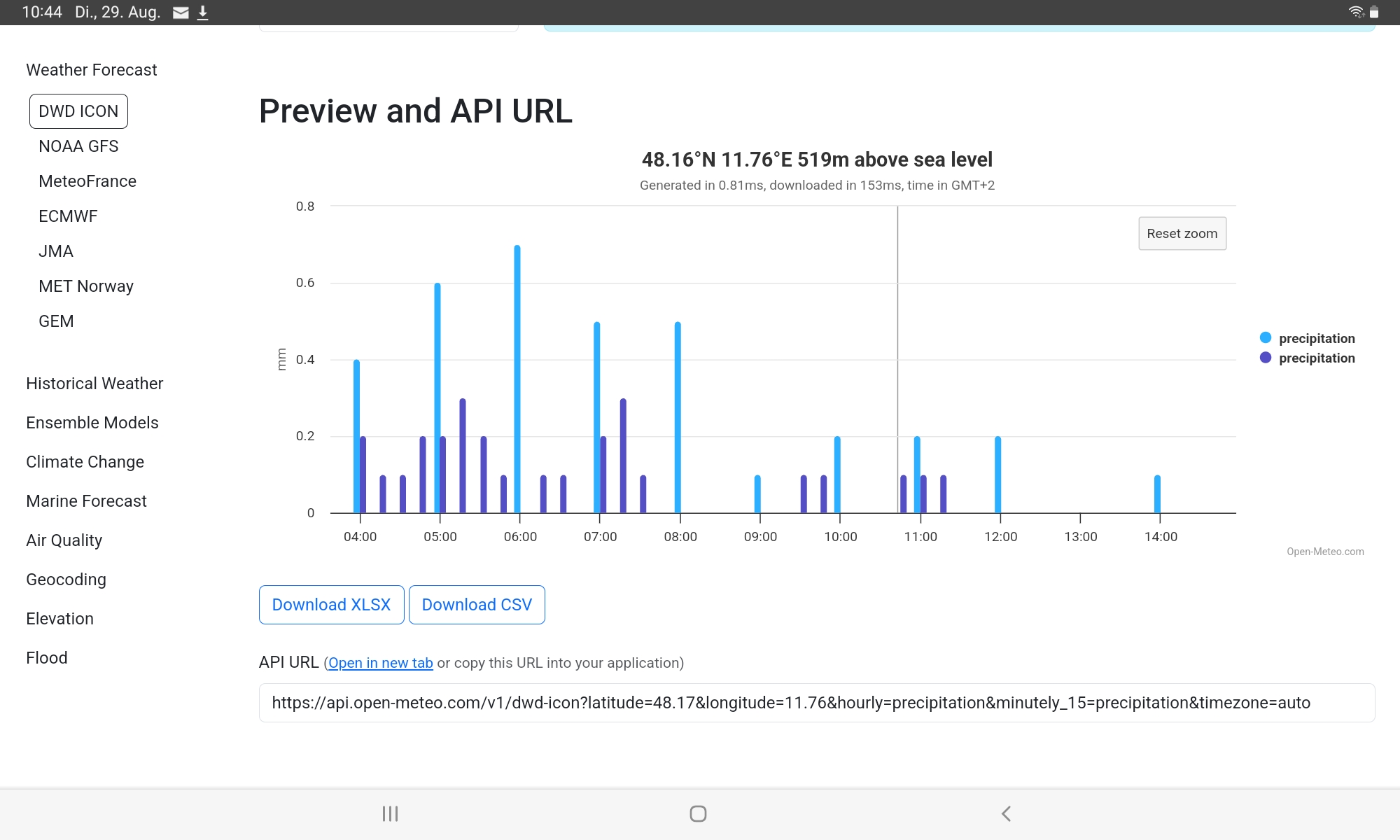The height and width of the screenshot is (840, 1400).
Task: Click the Reset zoom button
Action: pyautogui.click(x=1182, y=233)
